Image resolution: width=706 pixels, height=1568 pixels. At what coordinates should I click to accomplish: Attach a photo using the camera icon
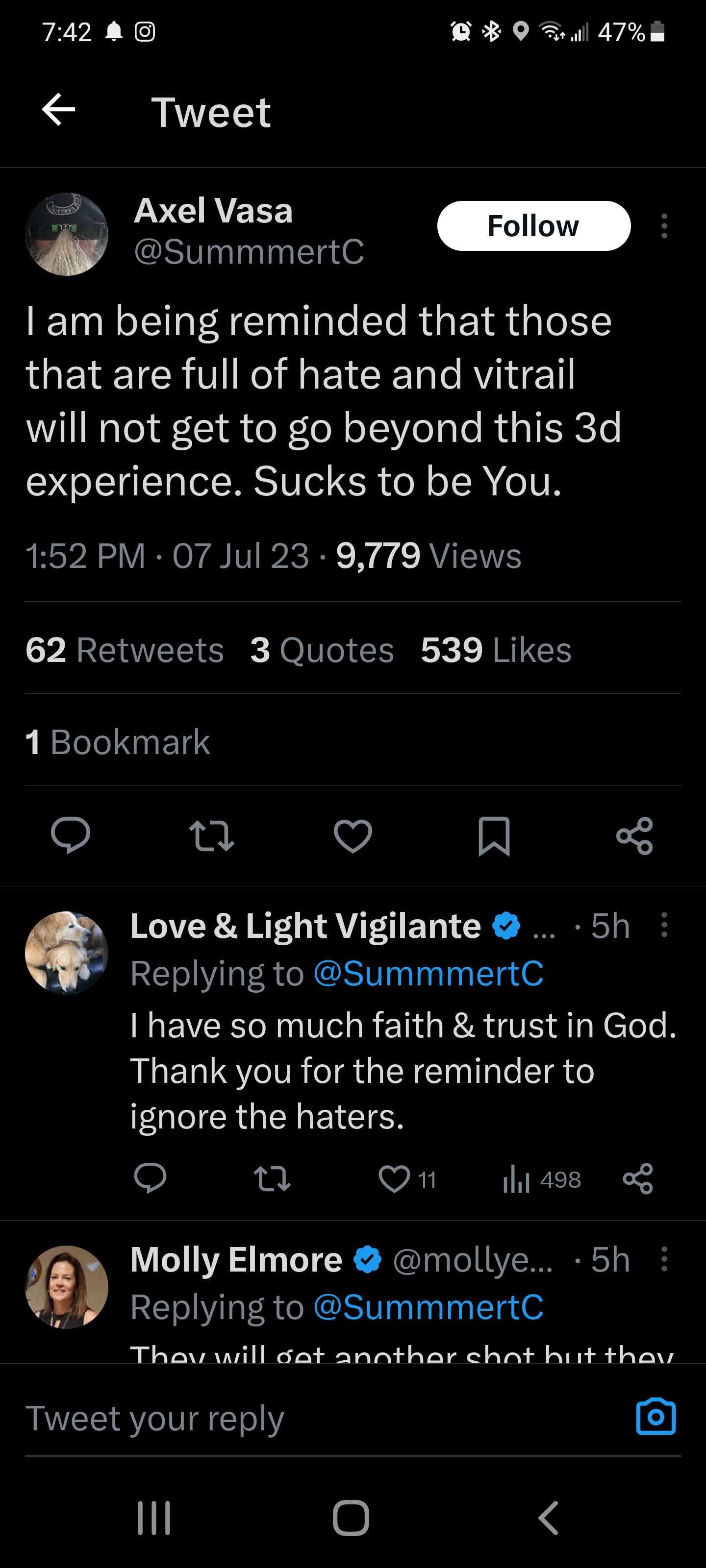656,1417
